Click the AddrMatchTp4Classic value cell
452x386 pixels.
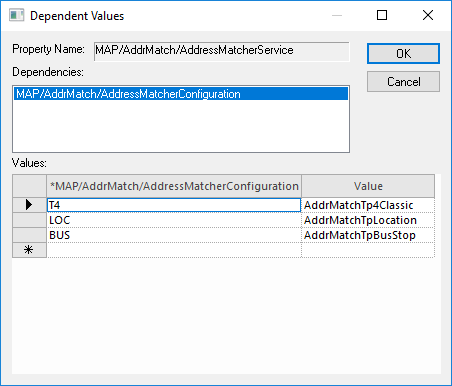[x=368, y=205]
